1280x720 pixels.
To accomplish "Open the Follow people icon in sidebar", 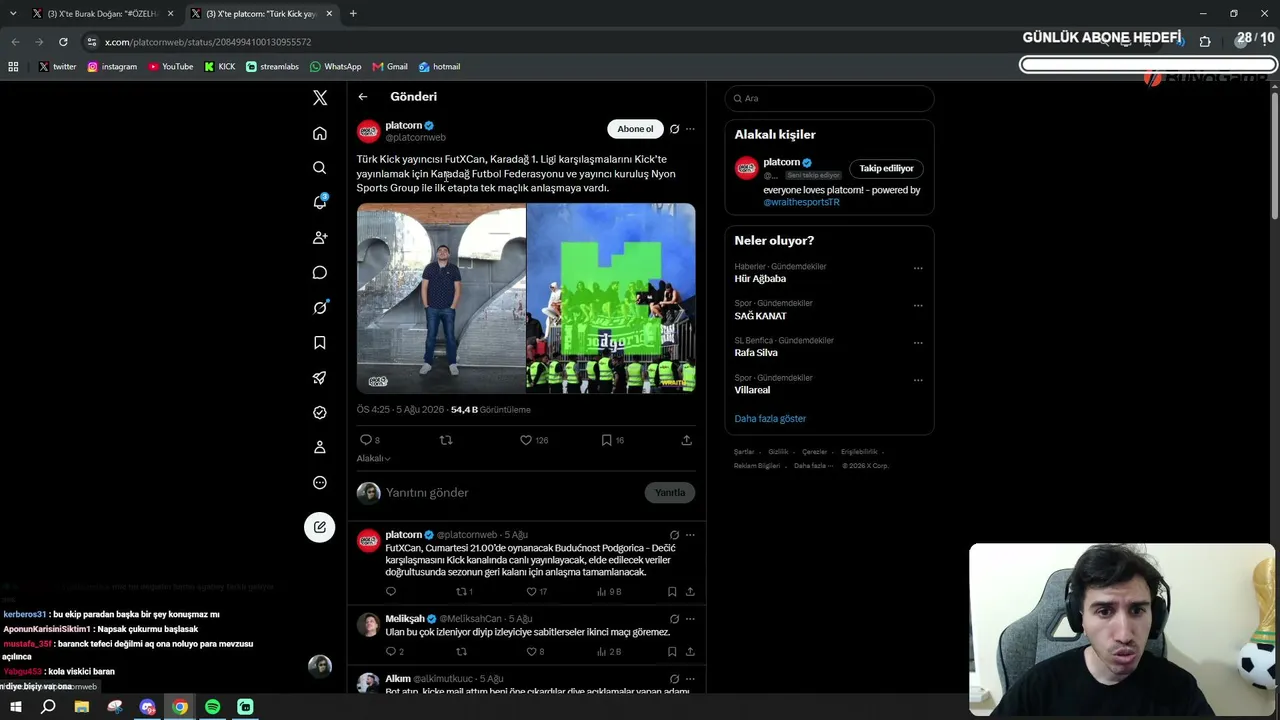I will pos(320,237).
